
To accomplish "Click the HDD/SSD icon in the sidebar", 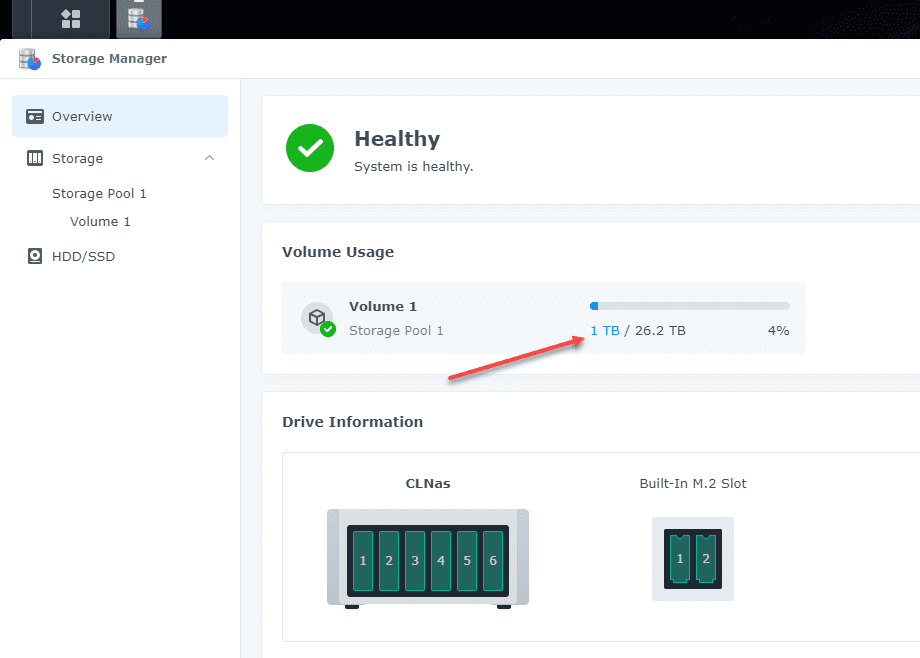I will (34, 256).
